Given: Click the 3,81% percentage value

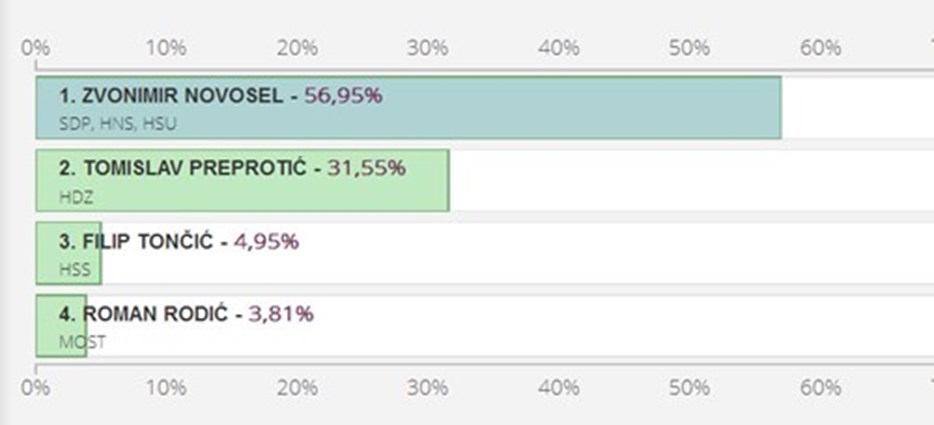Looking at the screenshot, I should (281, 314).
